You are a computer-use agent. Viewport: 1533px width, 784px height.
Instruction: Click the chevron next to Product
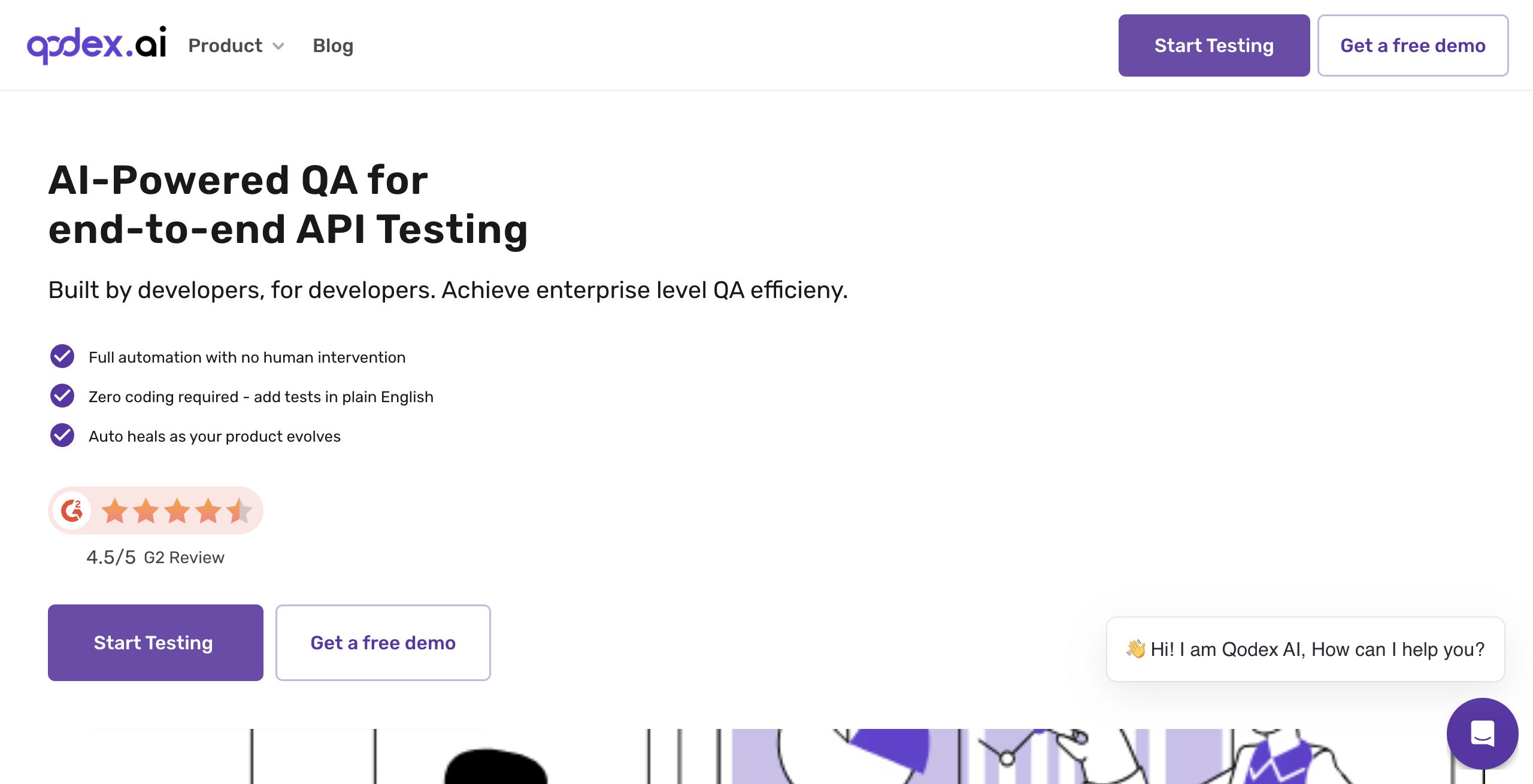point(278,46)
